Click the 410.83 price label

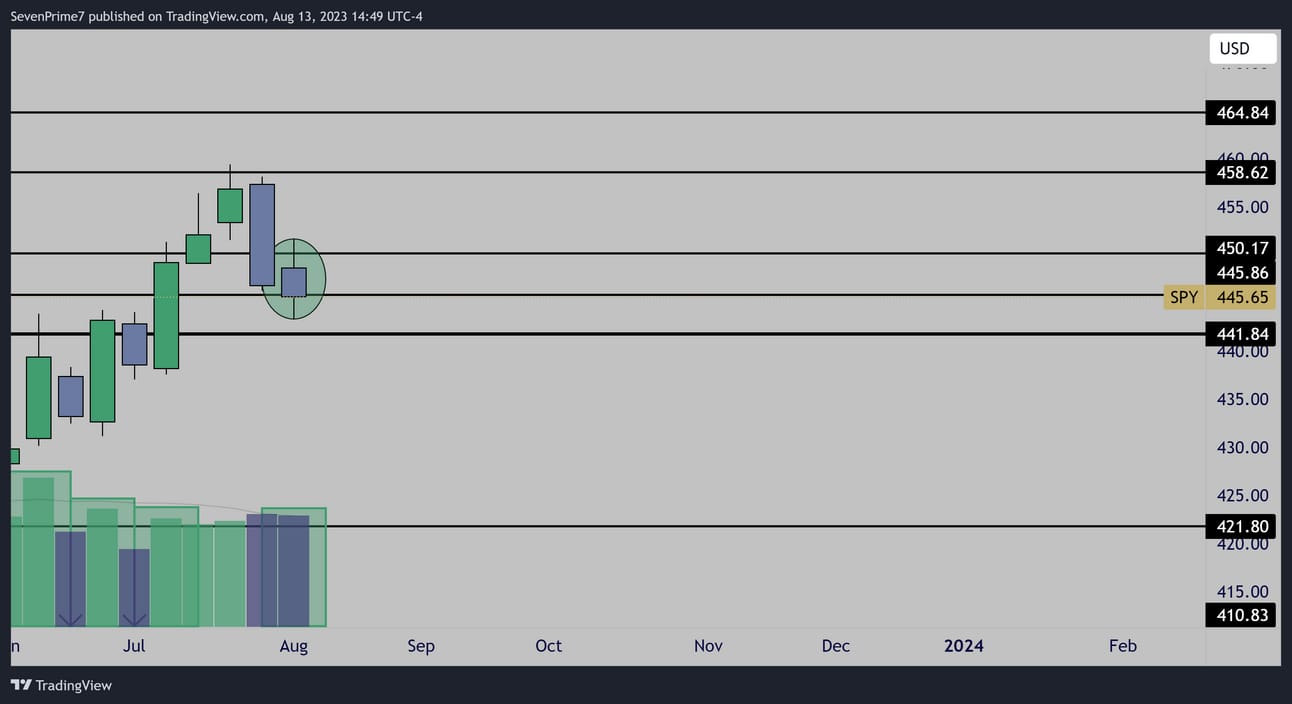point(1243,615)
